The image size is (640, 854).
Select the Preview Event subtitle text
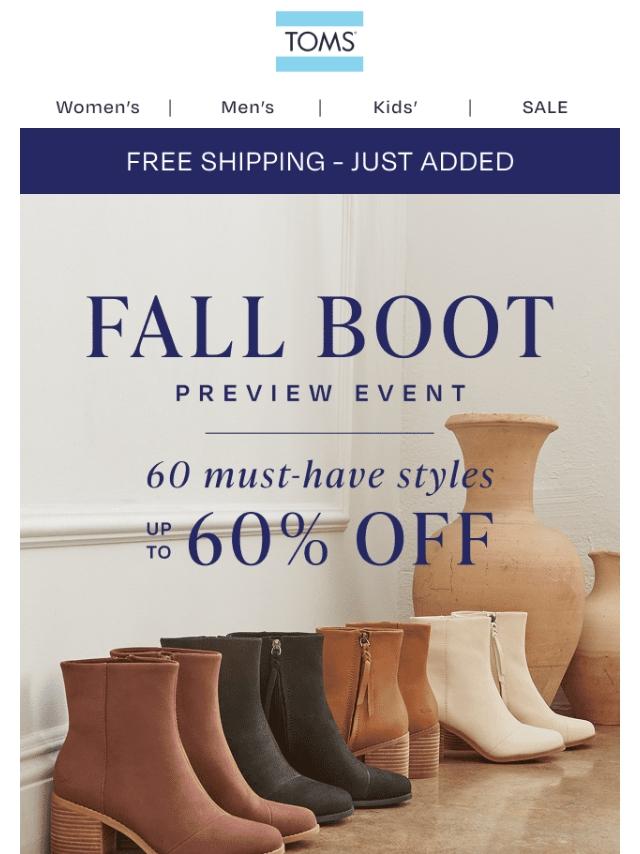321,393
